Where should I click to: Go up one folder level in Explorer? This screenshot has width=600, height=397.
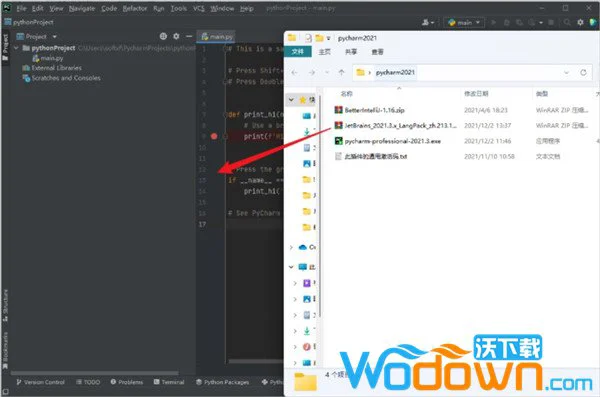pos(341,72)
